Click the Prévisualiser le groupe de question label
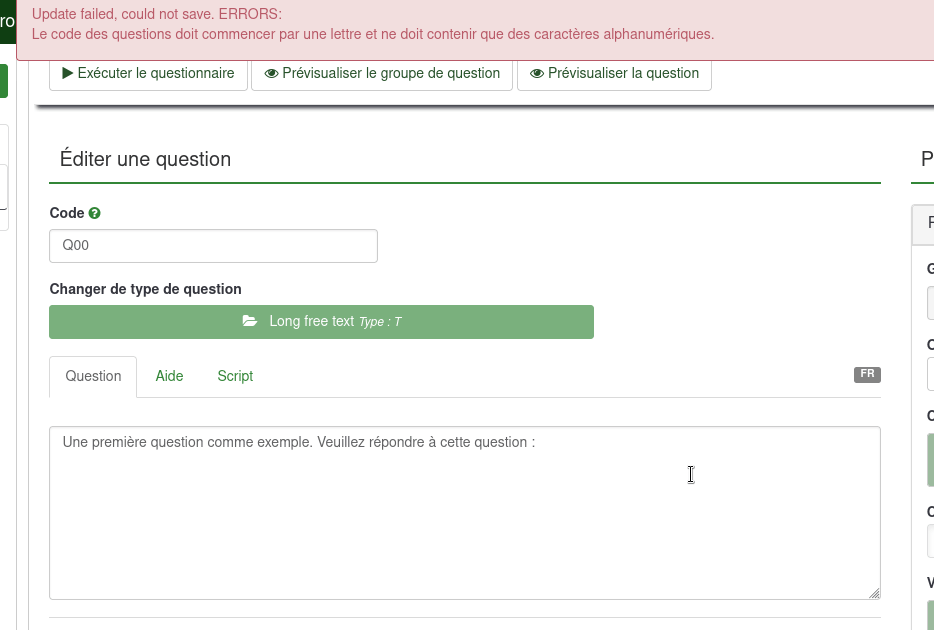Screen dimensions: 934x630 (391, 73)
